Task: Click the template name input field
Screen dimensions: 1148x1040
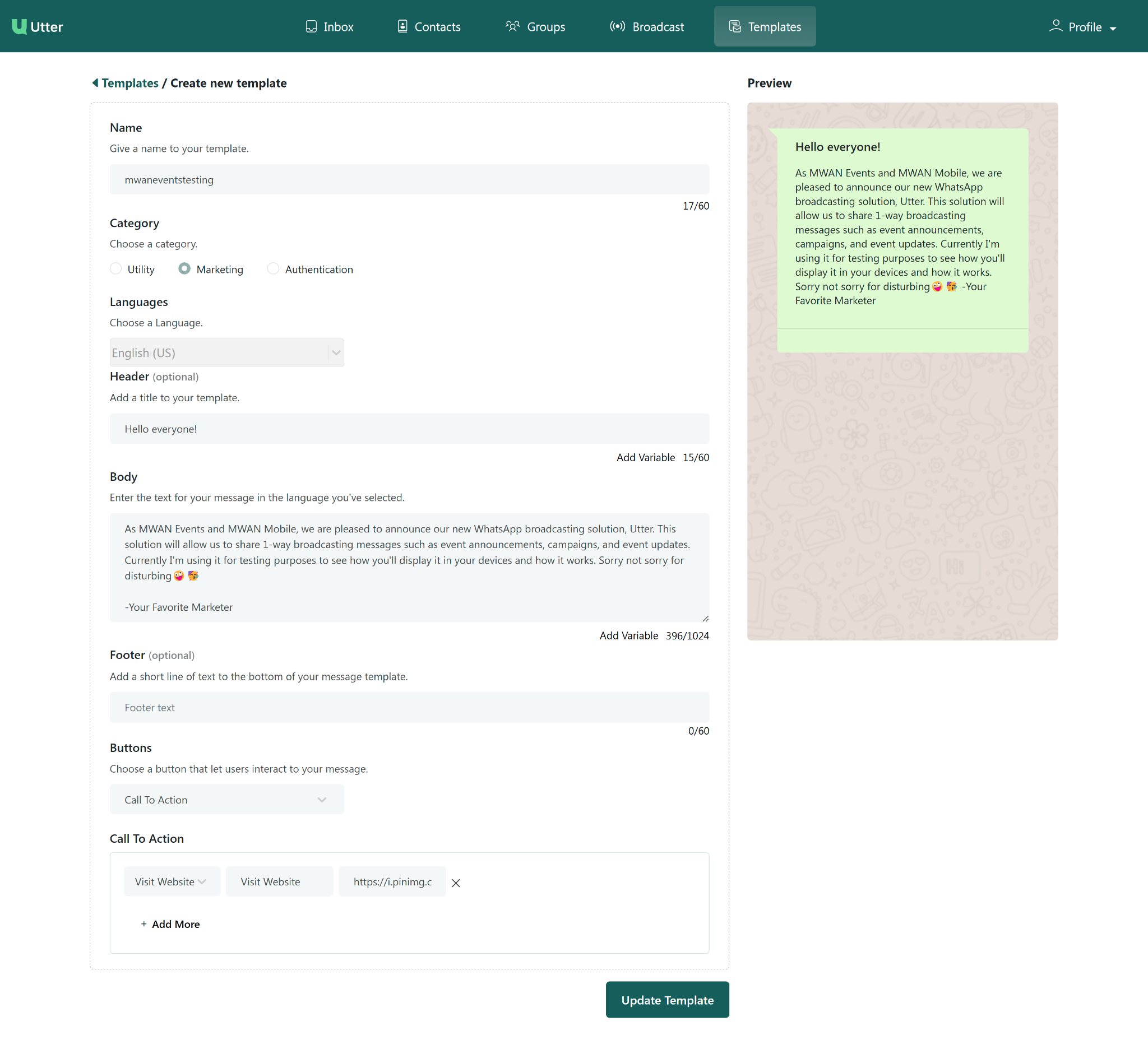Action: [409, 179]
